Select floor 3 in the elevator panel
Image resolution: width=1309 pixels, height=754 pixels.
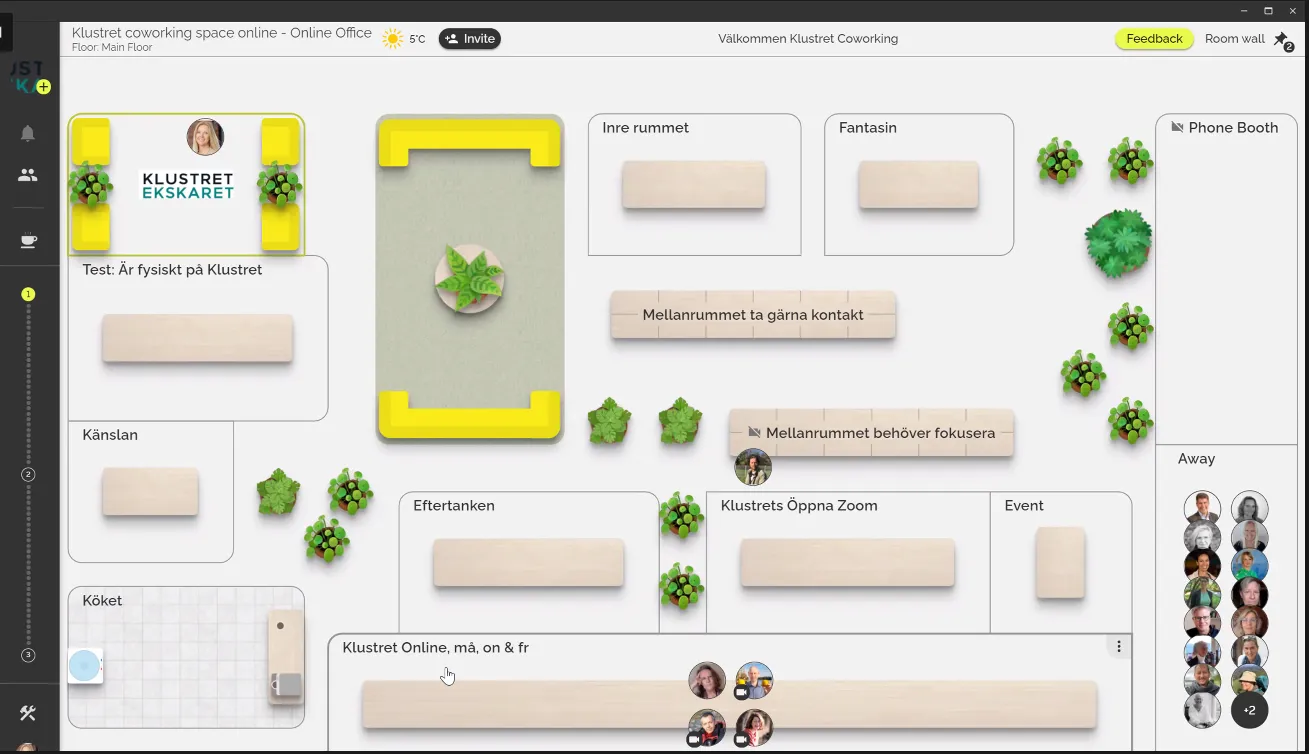[28, 655]
